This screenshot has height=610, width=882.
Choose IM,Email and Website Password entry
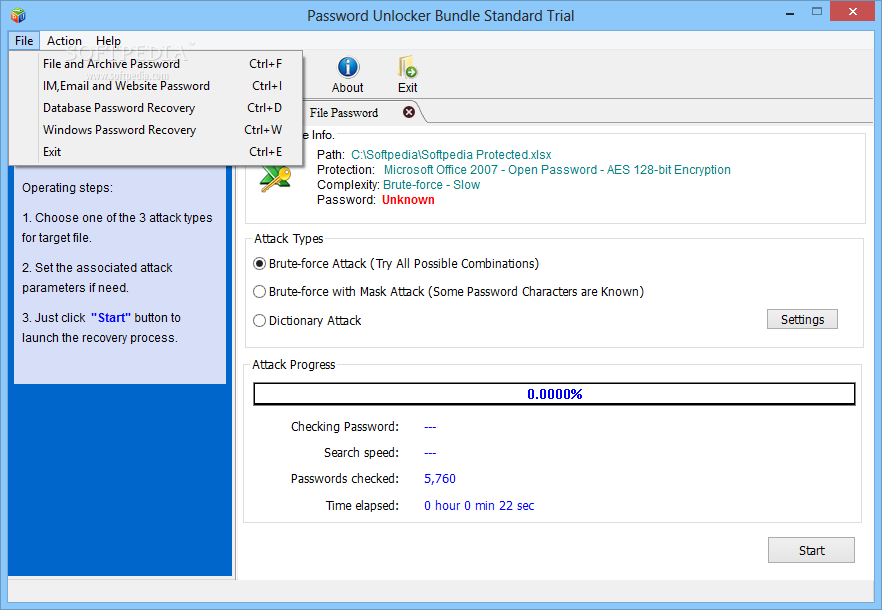tap(156, 86)
